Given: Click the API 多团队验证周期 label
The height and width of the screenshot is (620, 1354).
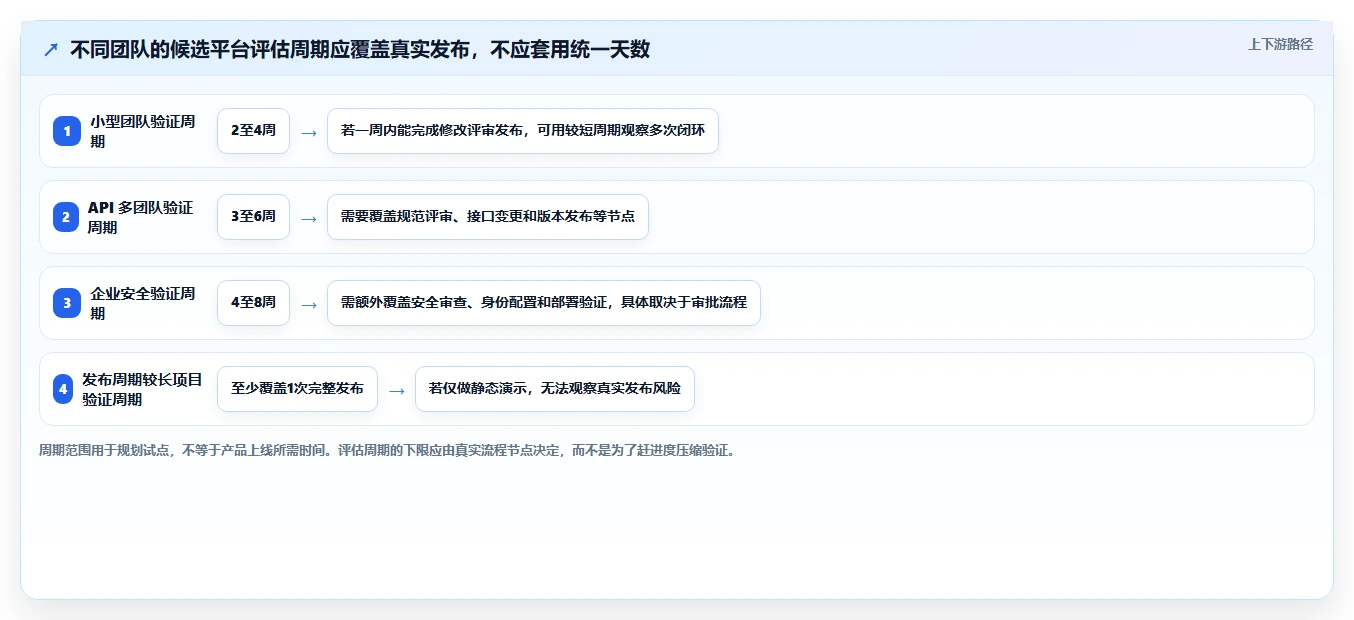Looking at the screenshot, I should 141,217.
